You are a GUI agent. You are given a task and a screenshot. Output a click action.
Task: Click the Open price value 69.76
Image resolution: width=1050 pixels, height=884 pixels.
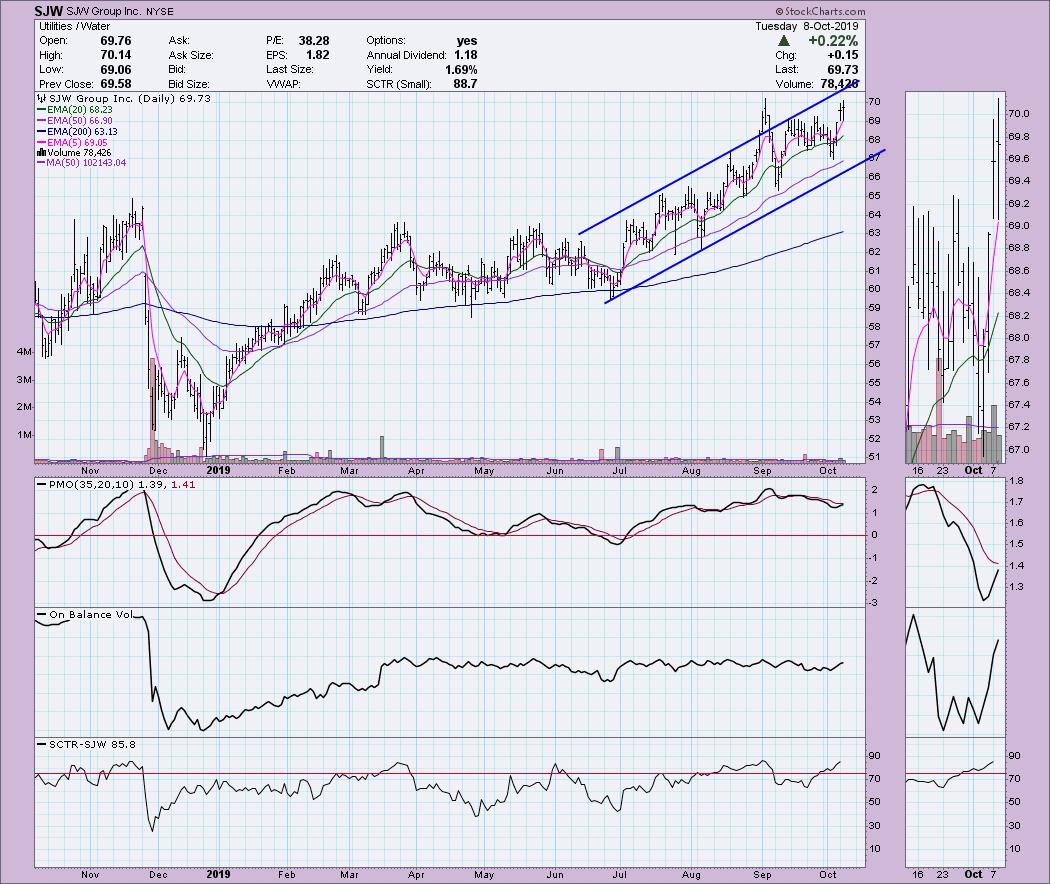[115, 41]
